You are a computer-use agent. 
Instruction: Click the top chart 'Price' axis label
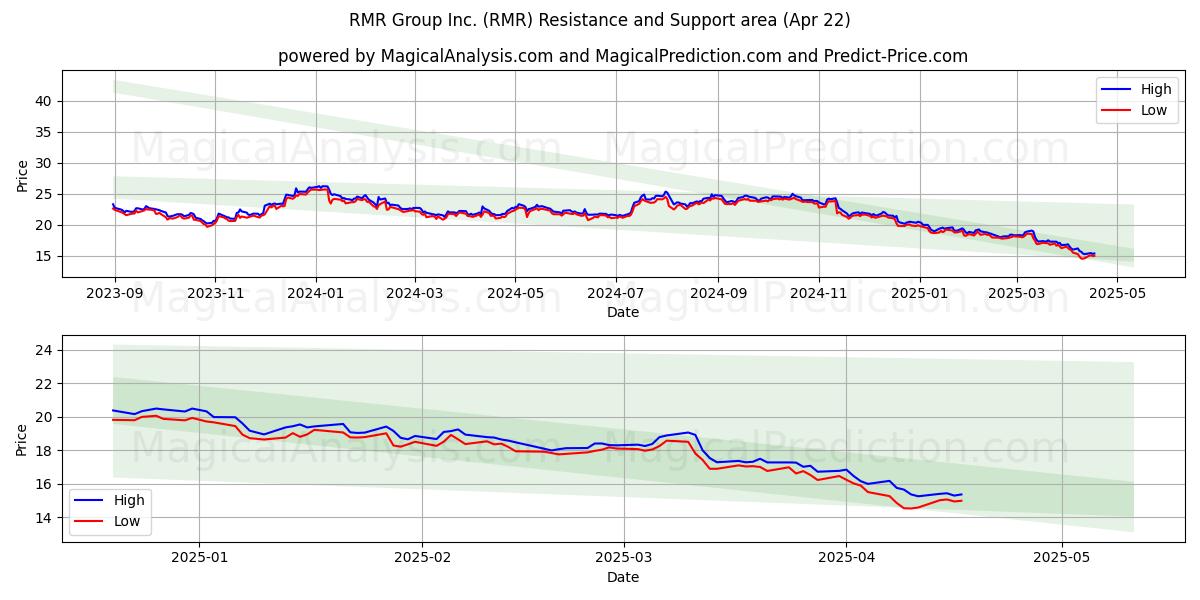click(23, 174)
